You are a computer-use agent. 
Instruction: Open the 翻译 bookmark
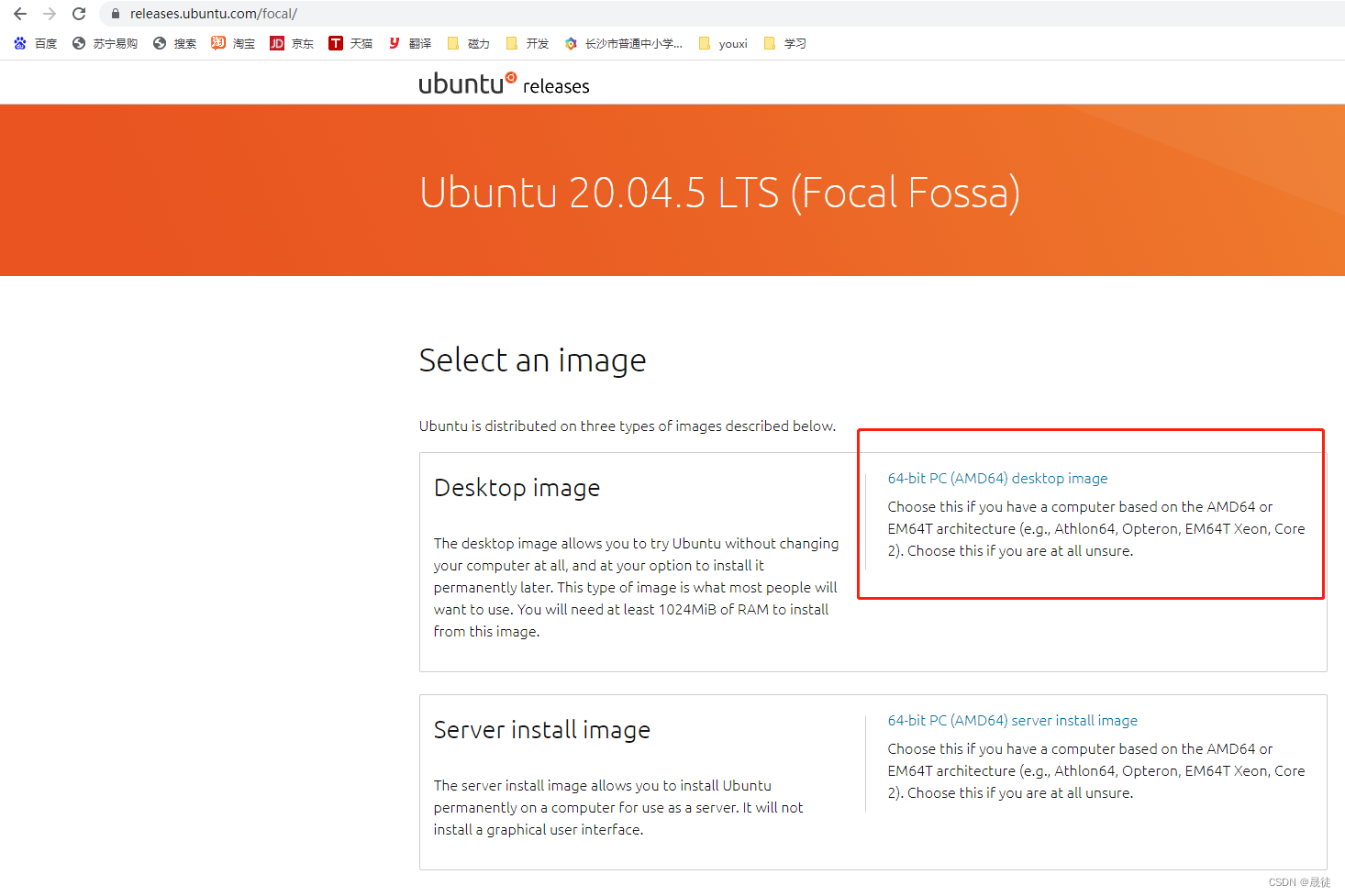tap(409, 43)
